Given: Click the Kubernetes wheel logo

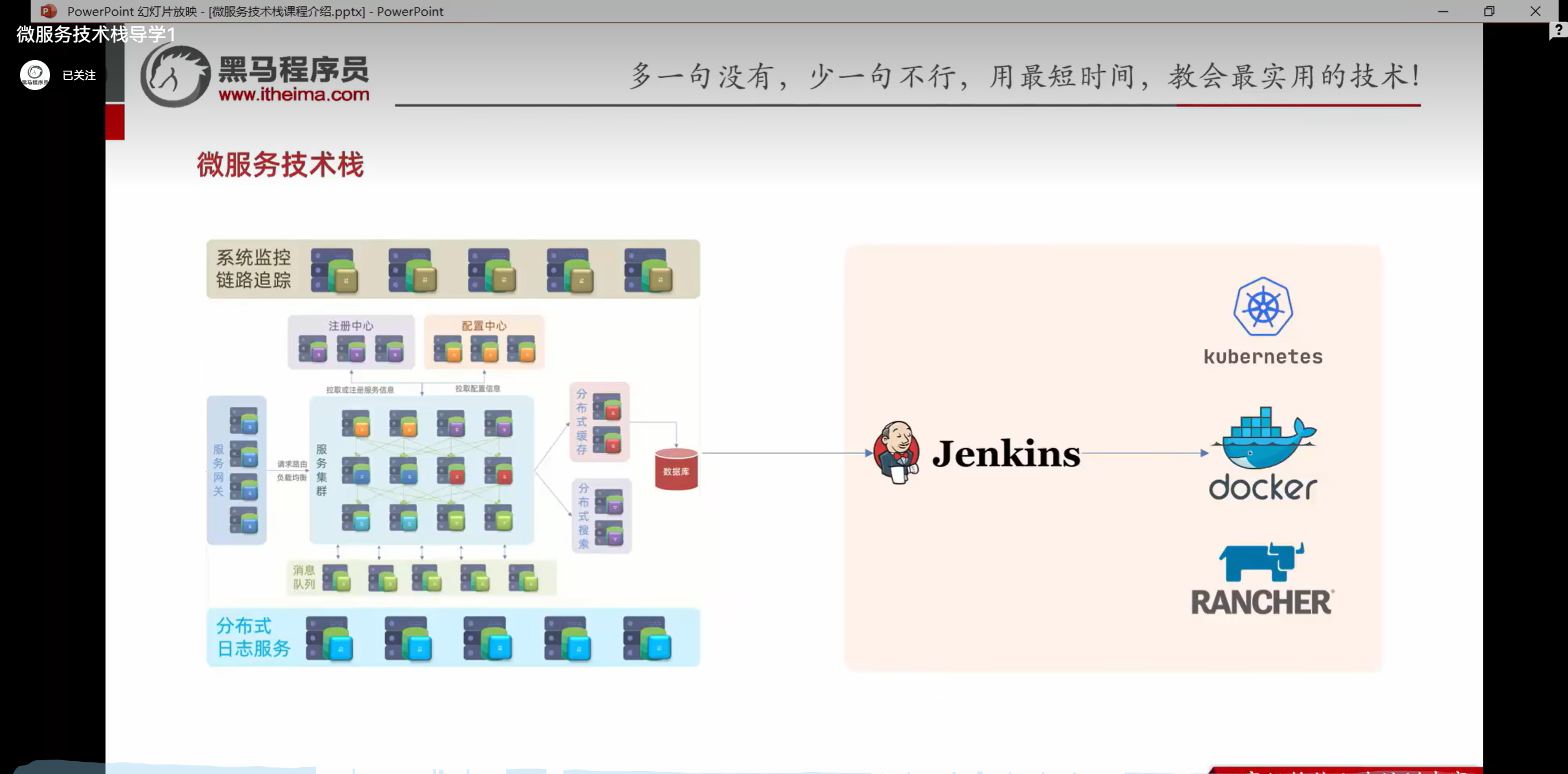Looking at the screenshot, I should tap(1262, 307).
